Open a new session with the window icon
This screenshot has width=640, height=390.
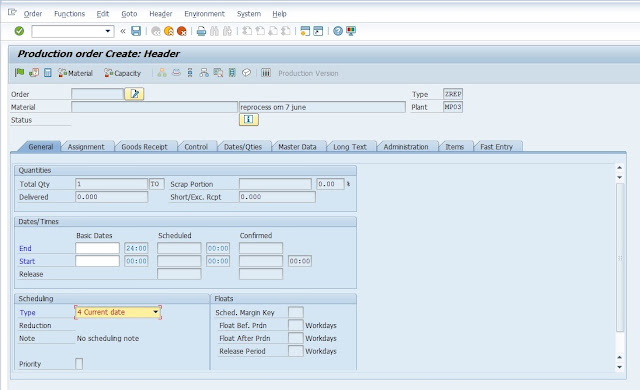pyautogui.click(x=305, y=31)
